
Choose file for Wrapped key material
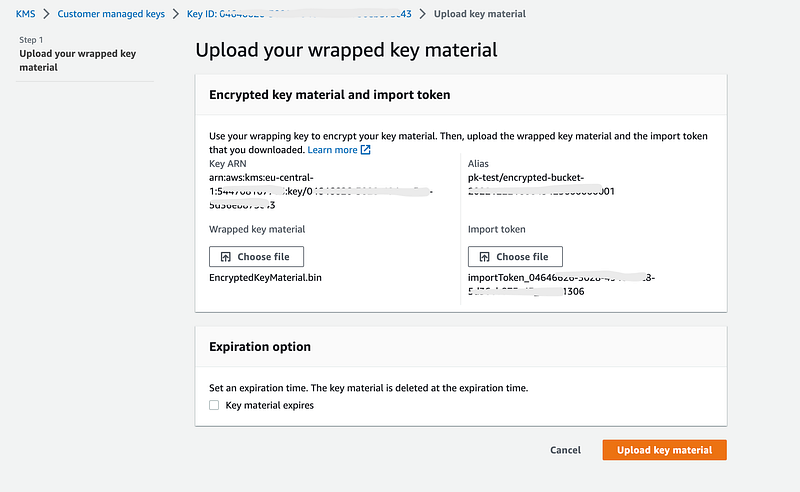[x=256, y=257]
